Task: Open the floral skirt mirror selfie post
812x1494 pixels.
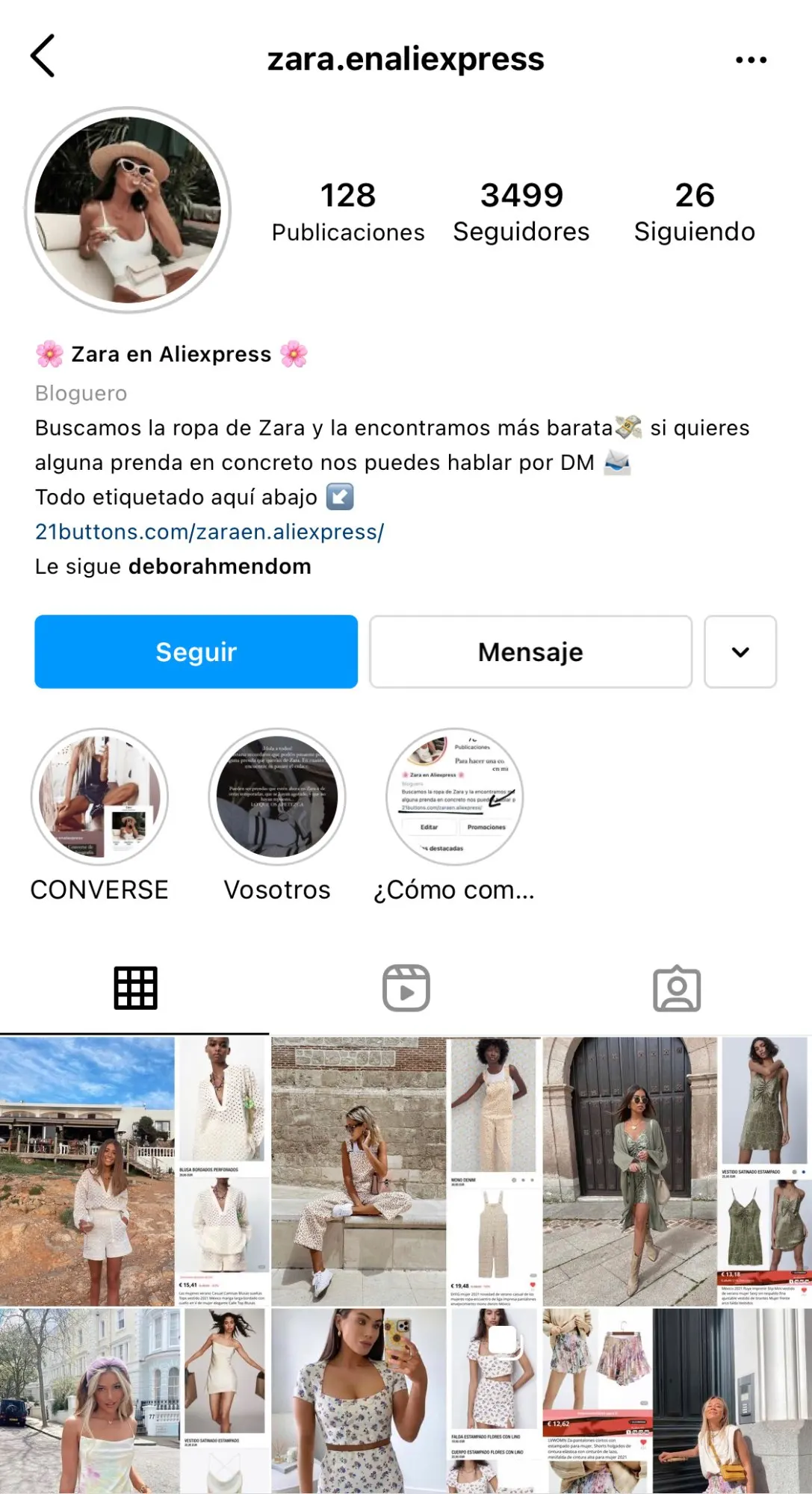Action: [406, 1401]
